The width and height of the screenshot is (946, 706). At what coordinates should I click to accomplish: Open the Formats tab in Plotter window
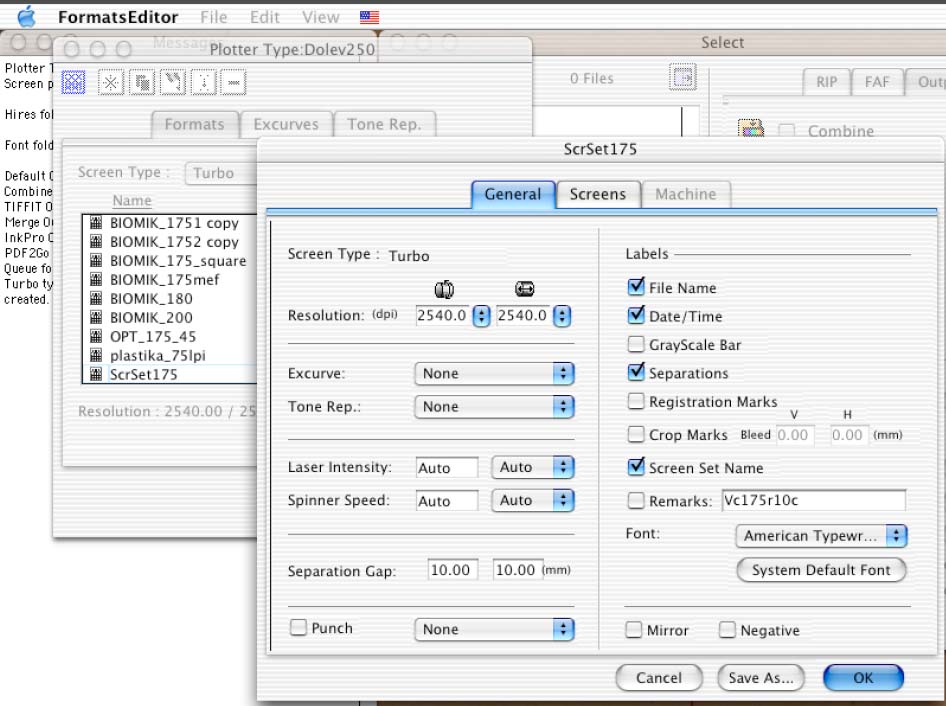coord(194,124)
